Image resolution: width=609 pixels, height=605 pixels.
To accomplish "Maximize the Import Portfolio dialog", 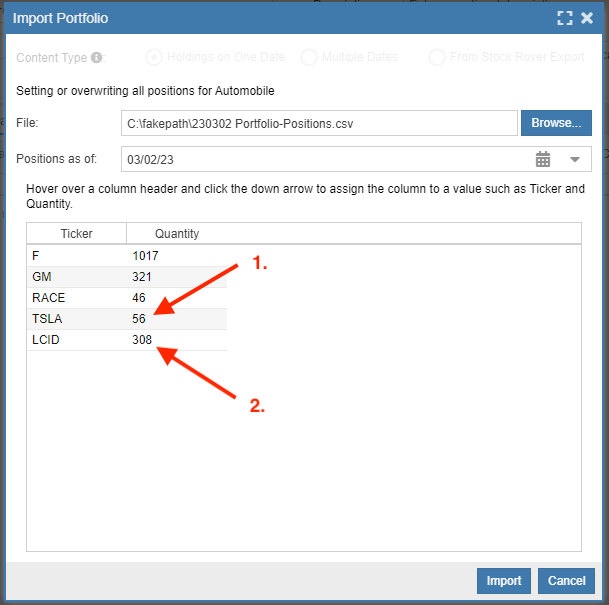I will pos(564,18).
